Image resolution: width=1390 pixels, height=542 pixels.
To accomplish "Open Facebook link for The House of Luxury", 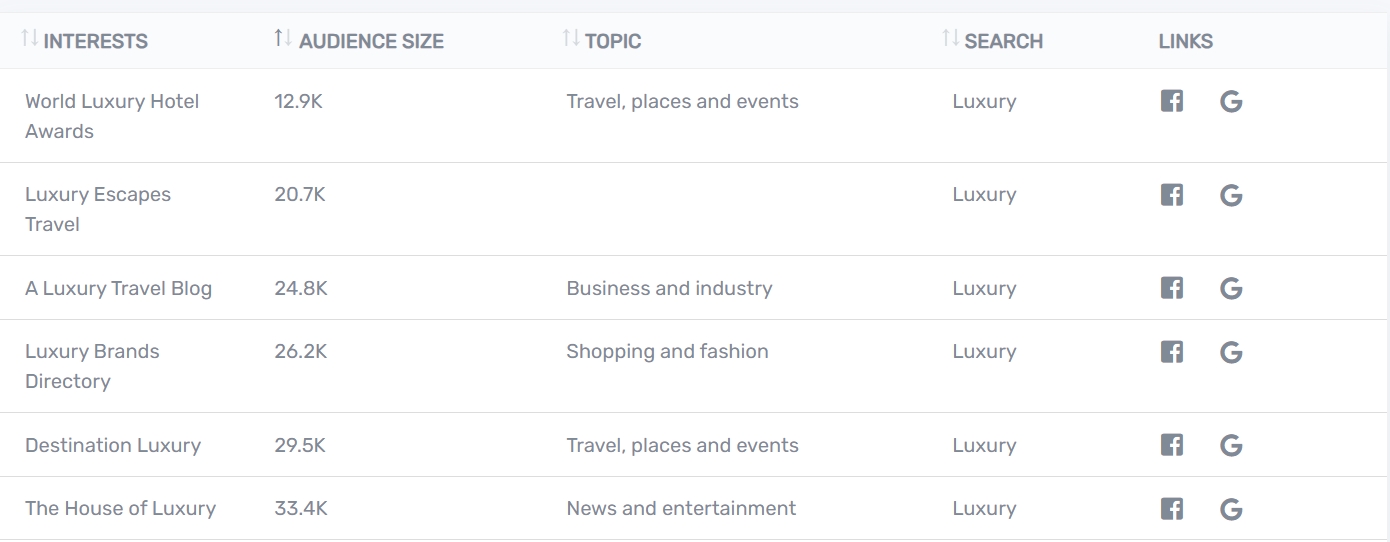I will 1172,509.
